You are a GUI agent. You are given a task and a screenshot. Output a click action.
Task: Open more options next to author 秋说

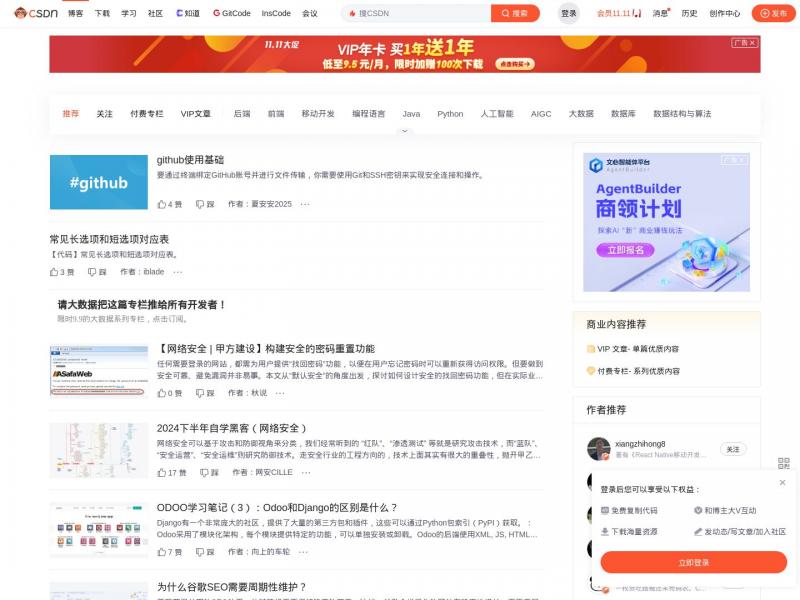click(280, 393)
